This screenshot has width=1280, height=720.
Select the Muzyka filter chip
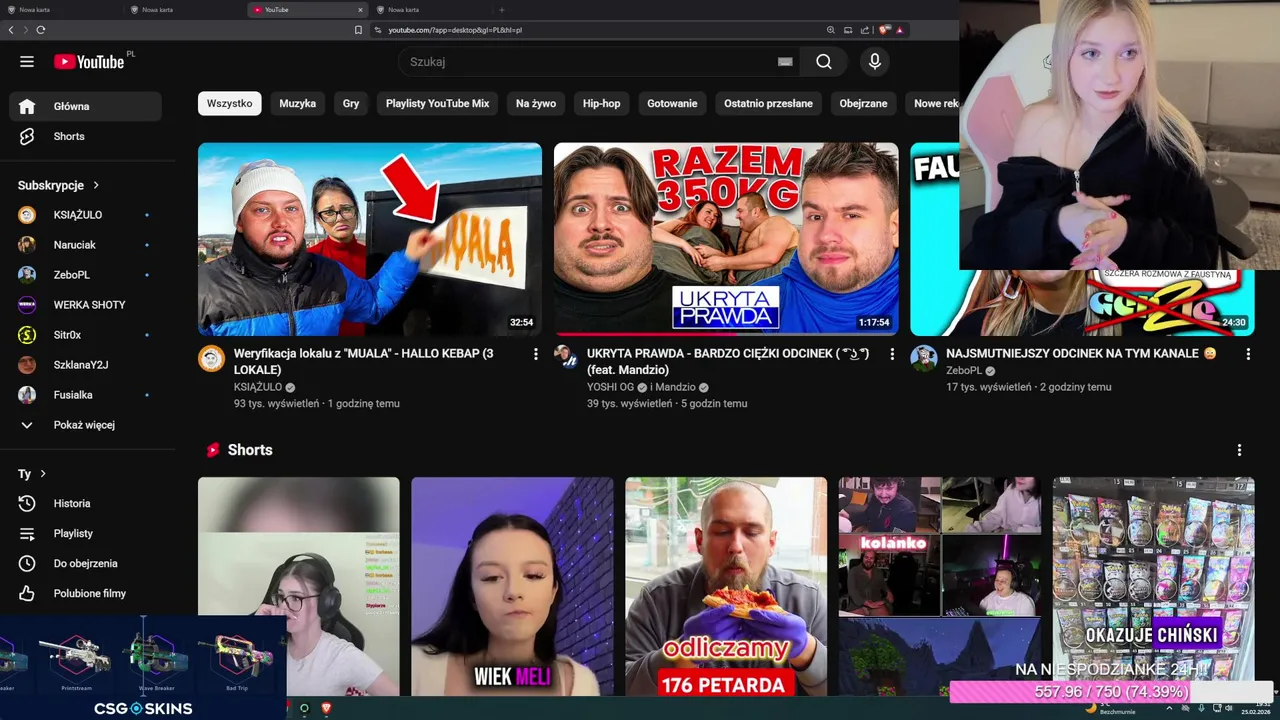click(297, 103)
